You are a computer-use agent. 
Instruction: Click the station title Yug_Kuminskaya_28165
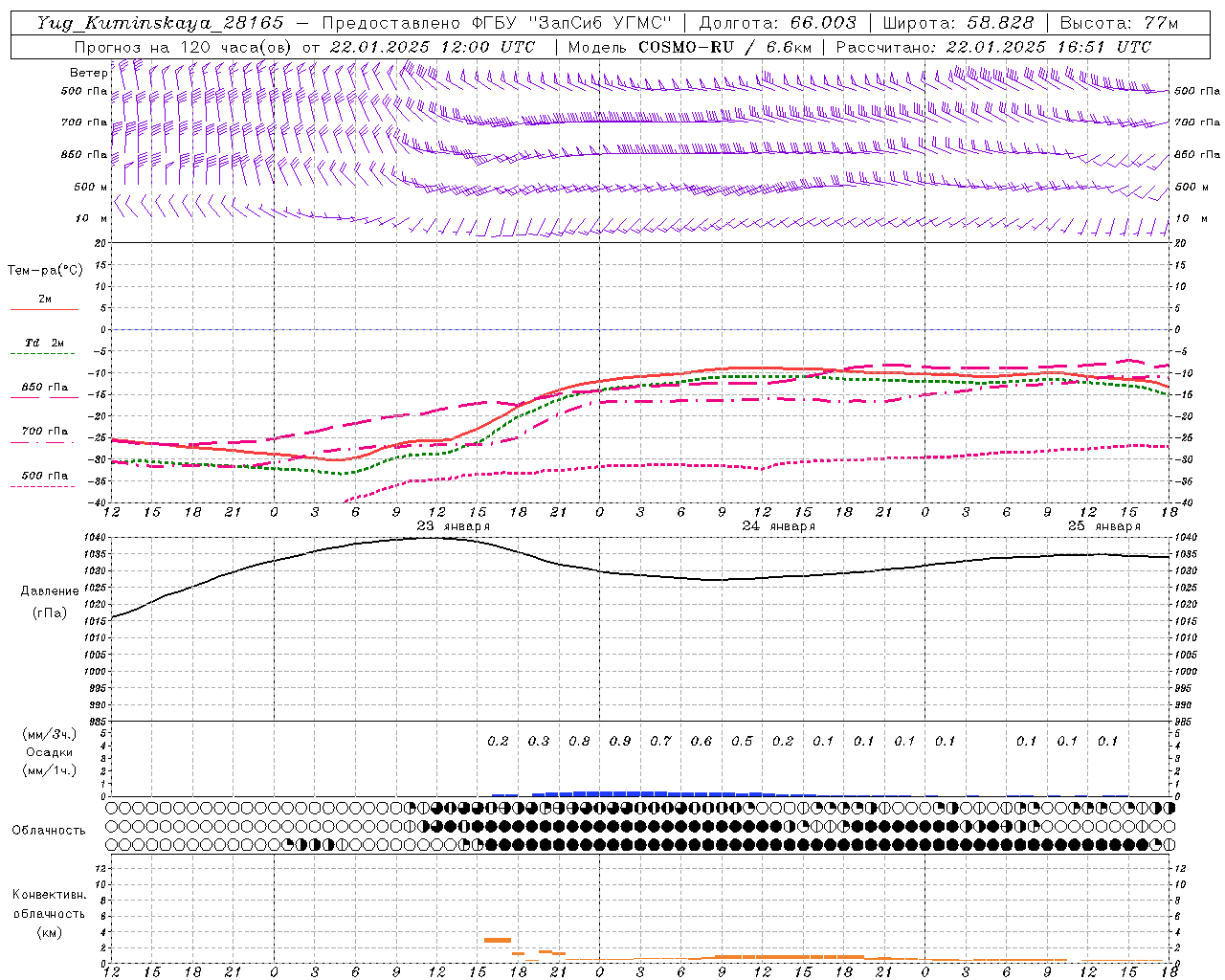(x=160, y=23)
